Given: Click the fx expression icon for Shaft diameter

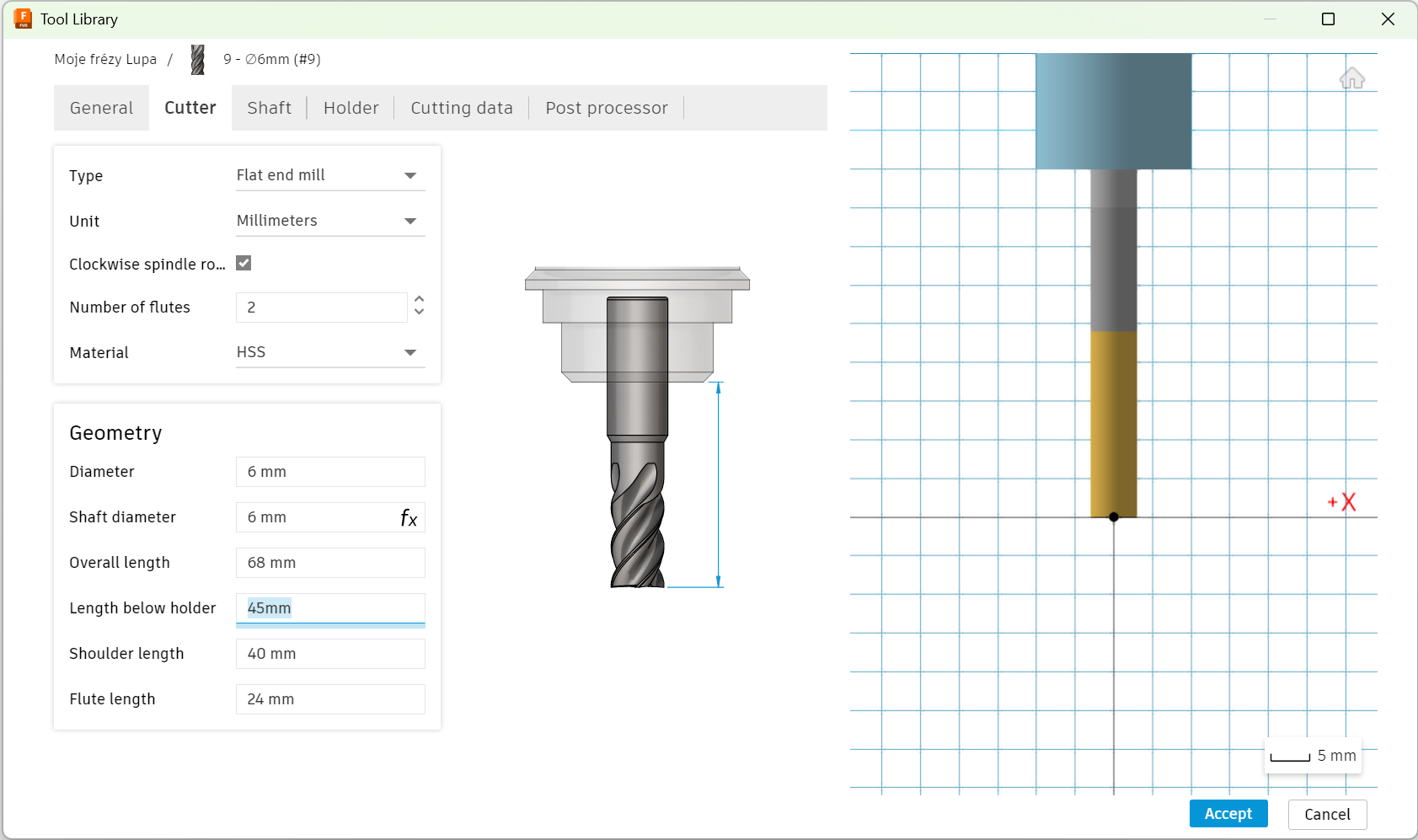Looking at the screenshot, I should pos(409,518).
